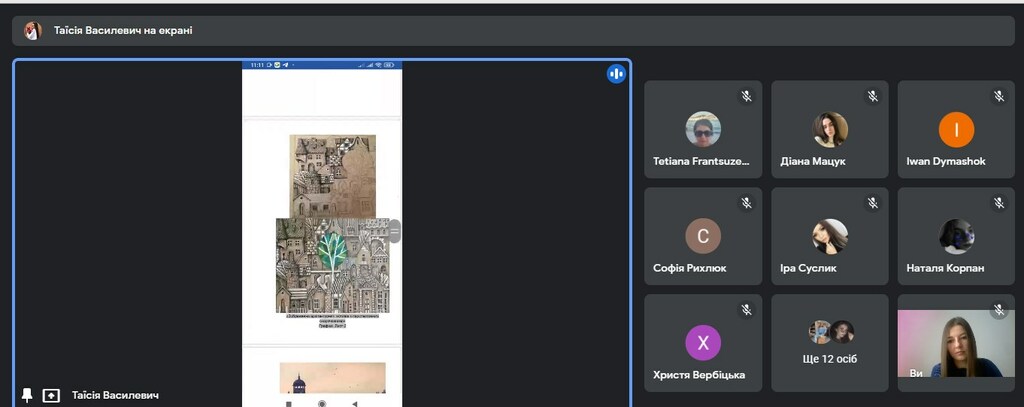Click the 'Іра Суслик' name label
Screen dimensions: 1024x407
tap(808, 269)
